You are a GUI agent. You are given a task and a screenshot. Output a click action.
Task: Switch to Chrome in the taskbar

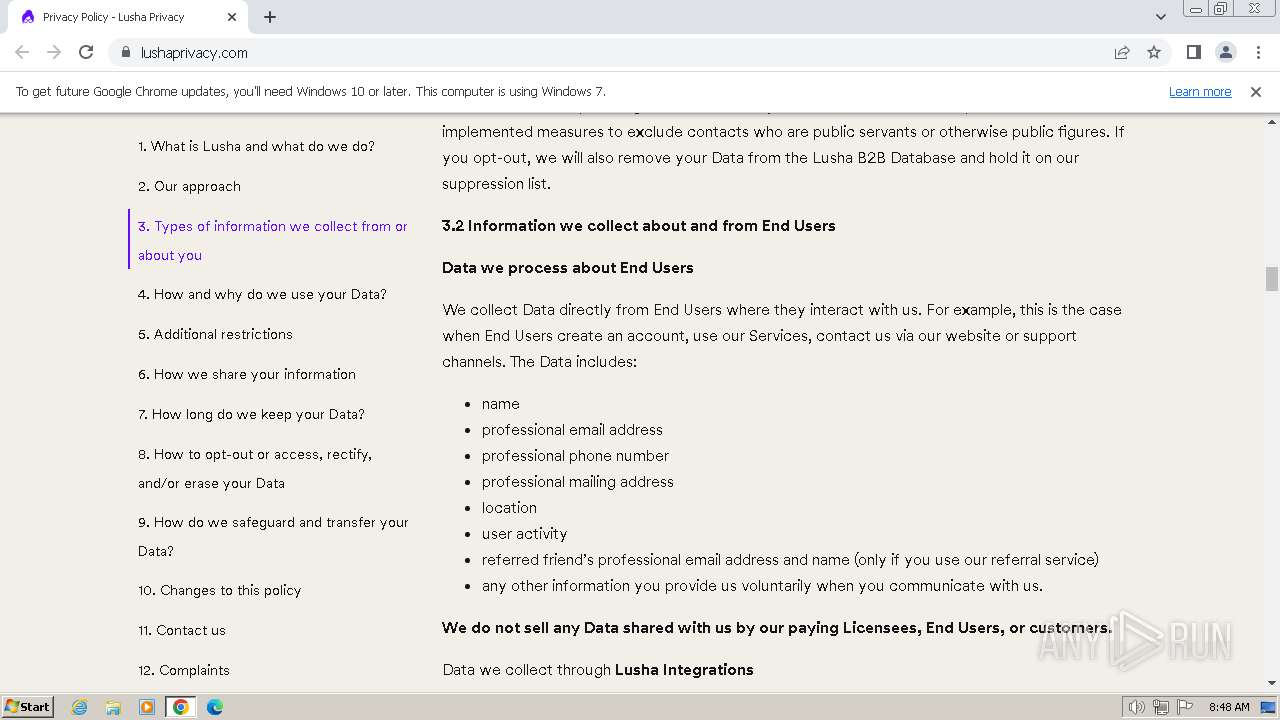pos(181,707)
